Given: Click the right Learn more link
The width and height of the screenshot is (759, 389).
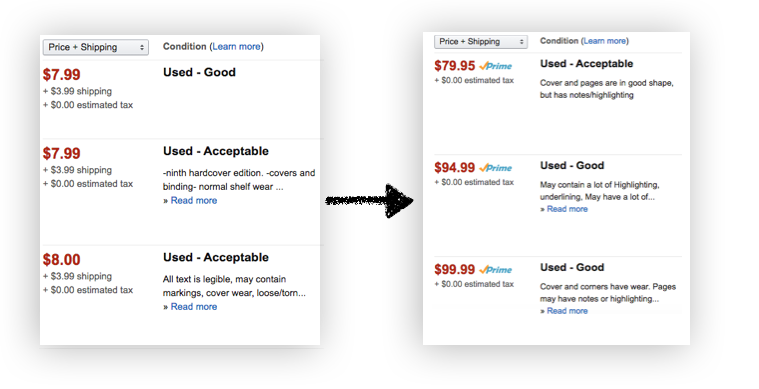Looking at the screenshot, I should (605, 41).
